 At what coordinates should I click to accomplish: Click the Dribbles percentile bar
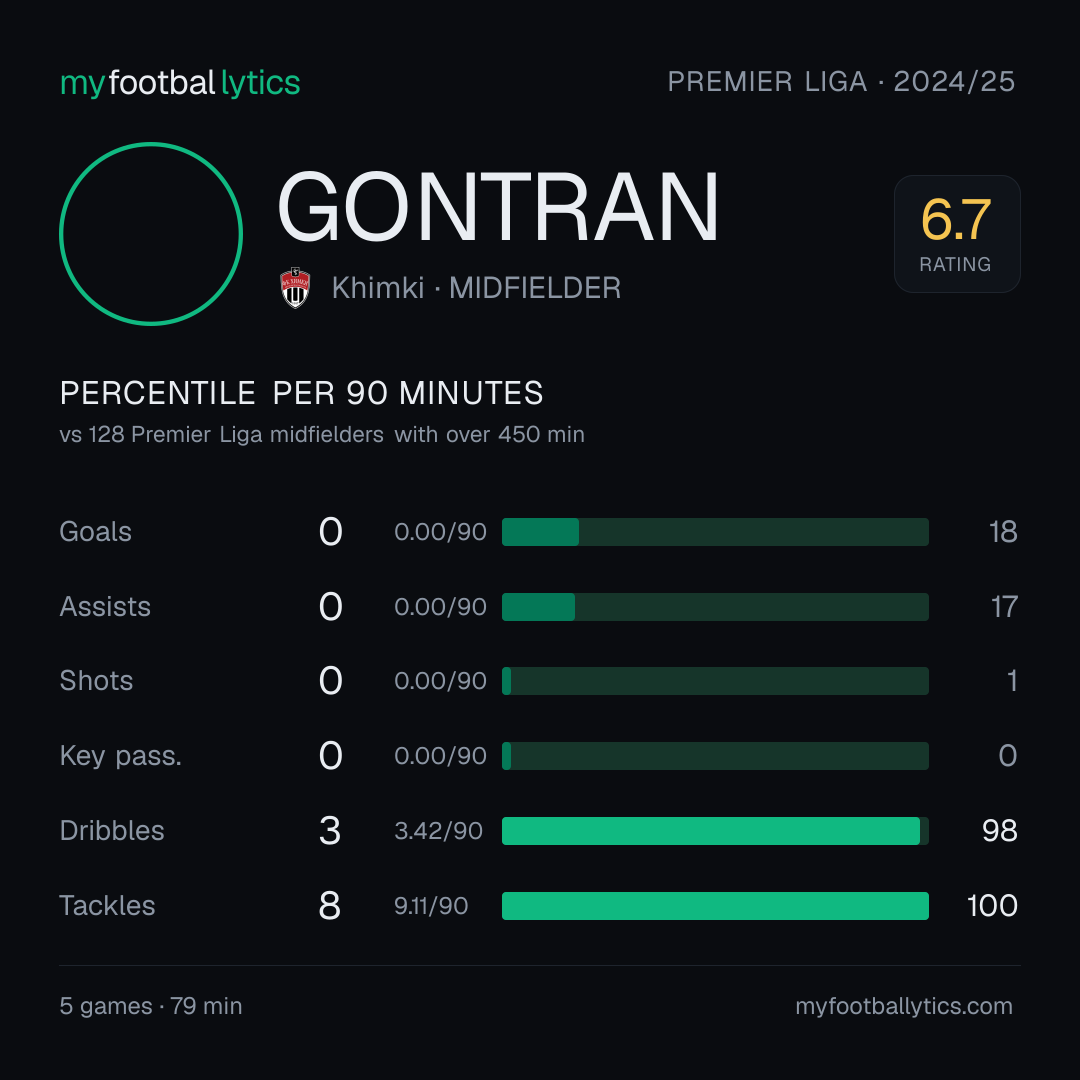click(715, 831)
